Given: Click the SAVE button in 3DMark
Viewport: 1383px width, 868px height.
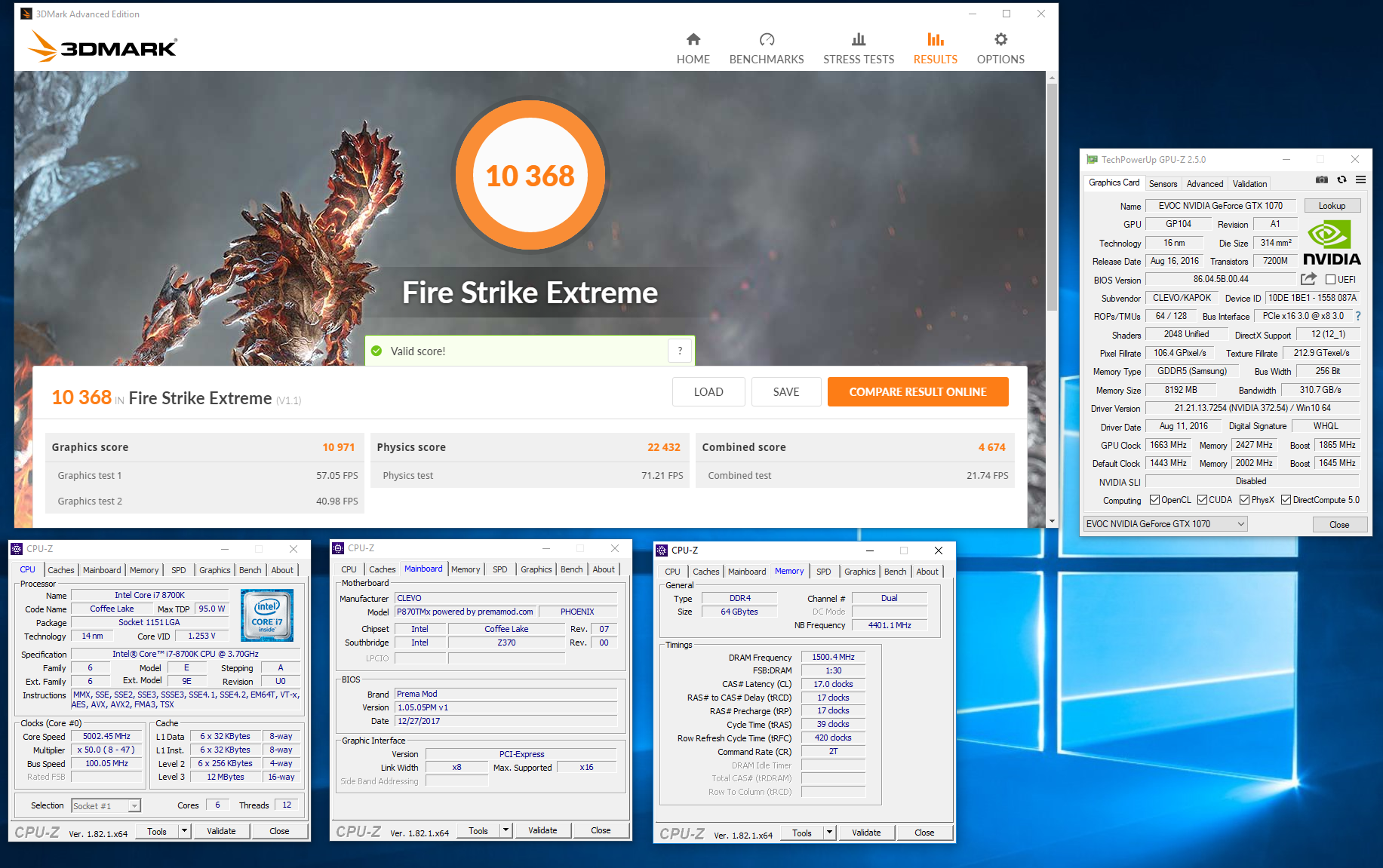Looking at the screenshot, I should click(x=786, y=391).
